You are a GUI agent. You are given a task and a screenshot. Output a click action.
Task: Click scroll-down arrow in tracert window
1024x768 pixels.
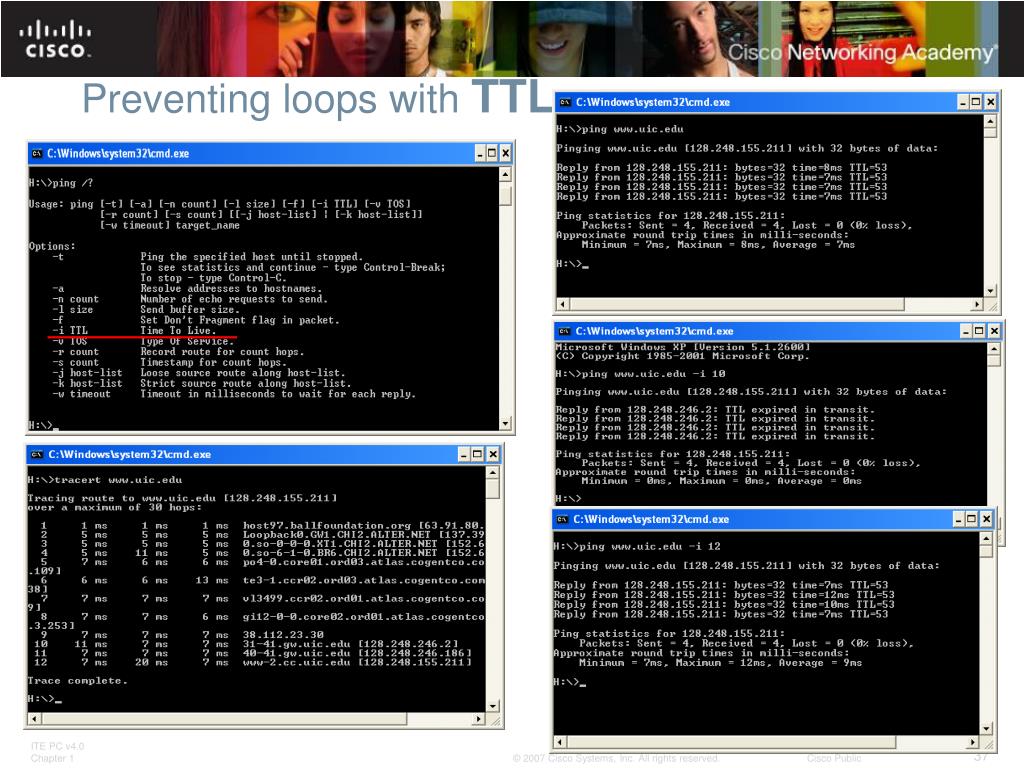pos(494,706)
